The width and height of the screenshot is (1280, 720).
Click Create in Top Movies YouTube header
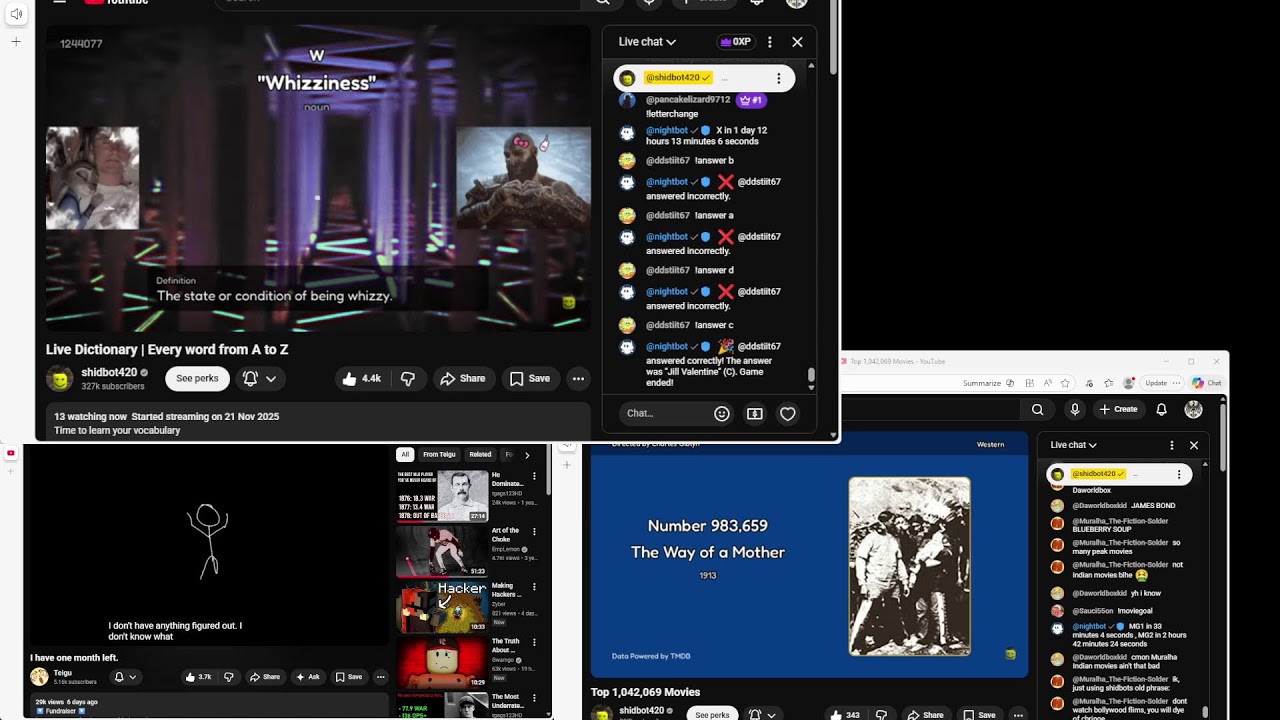coord(1119,409)
